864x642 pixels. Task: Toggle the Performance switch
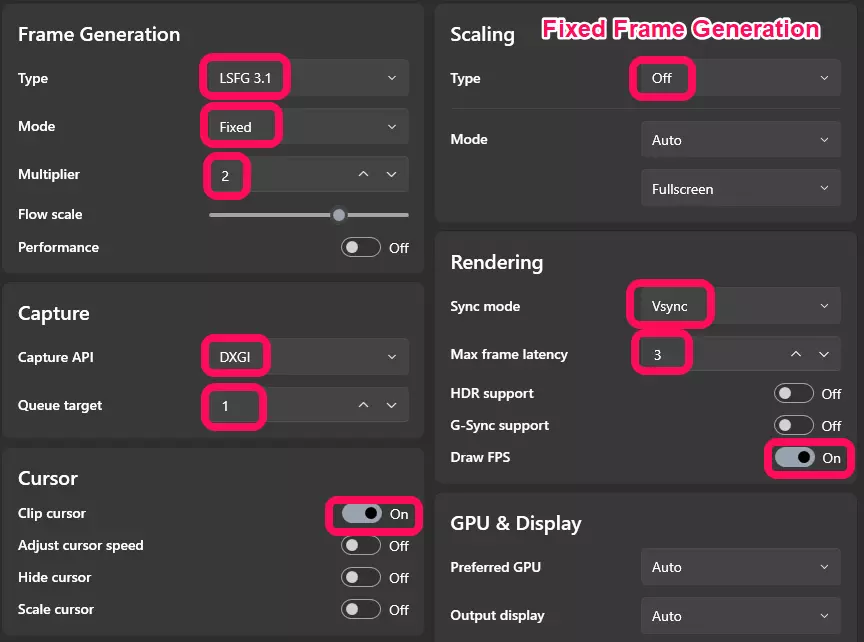click(361, 247)
